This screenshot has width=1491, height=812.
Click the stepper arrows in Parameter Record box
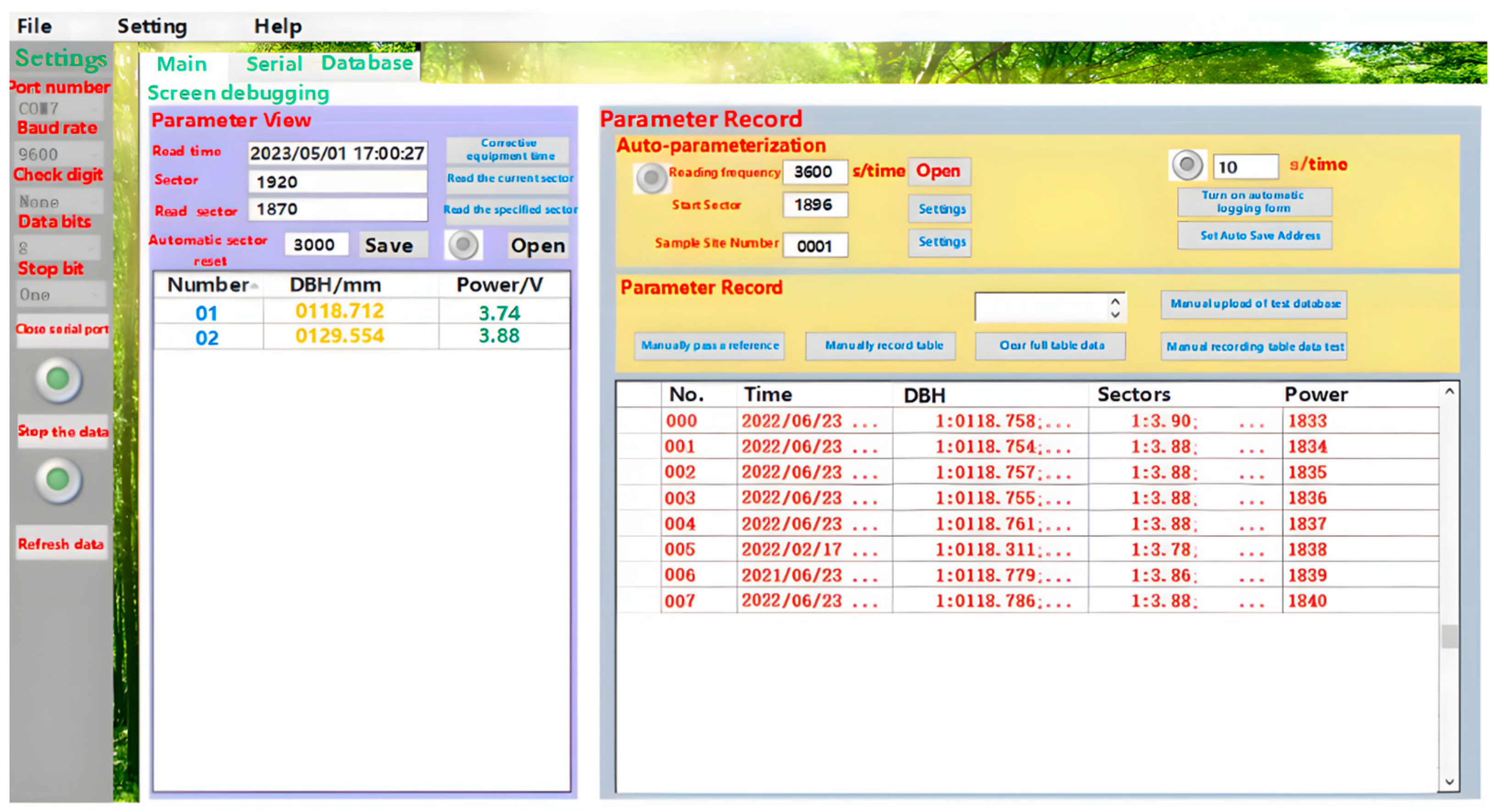click(x=1115, y=308)
